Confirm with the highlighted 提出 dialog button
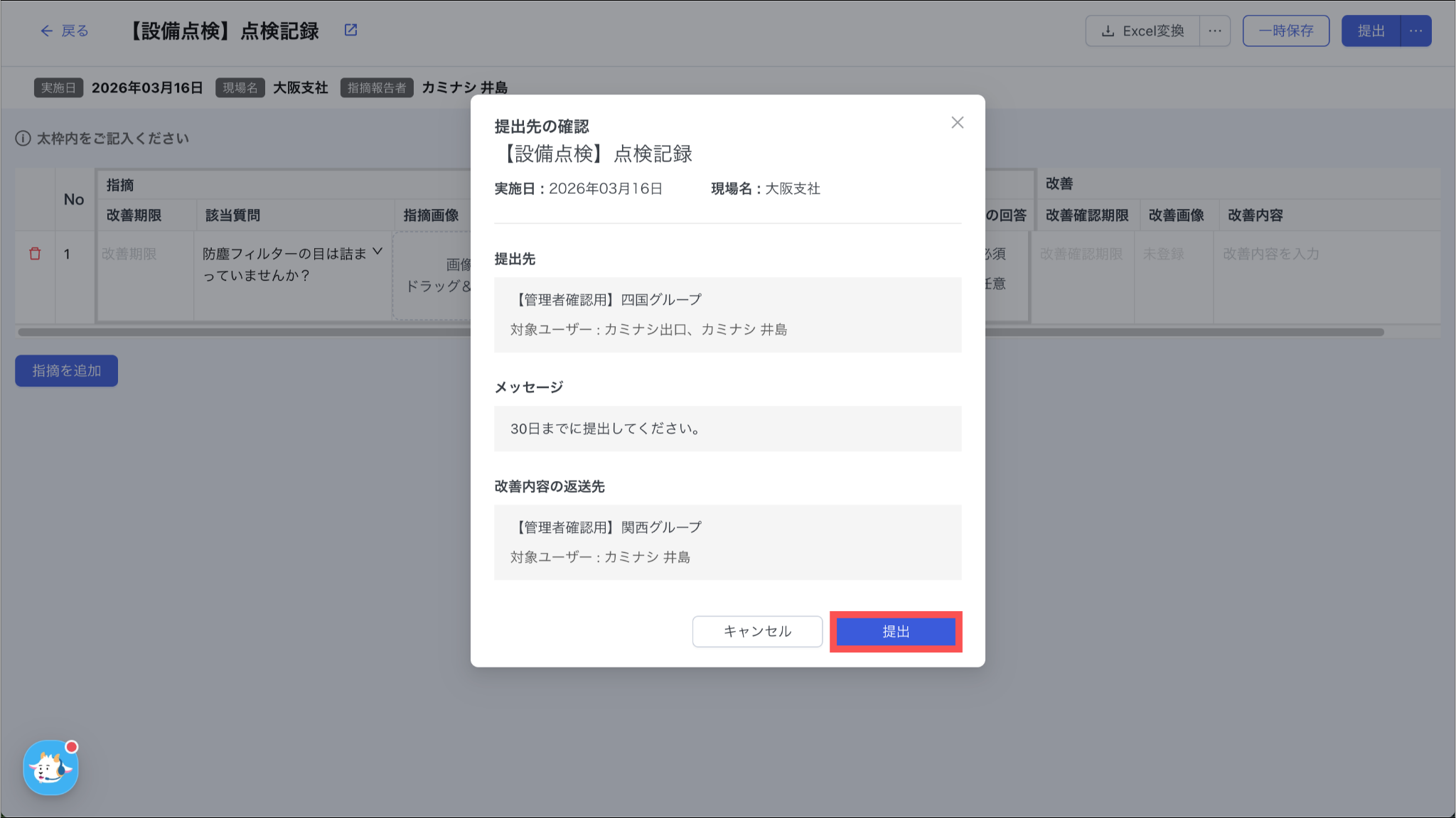1456x818 pixels. [x=895, y=631]
